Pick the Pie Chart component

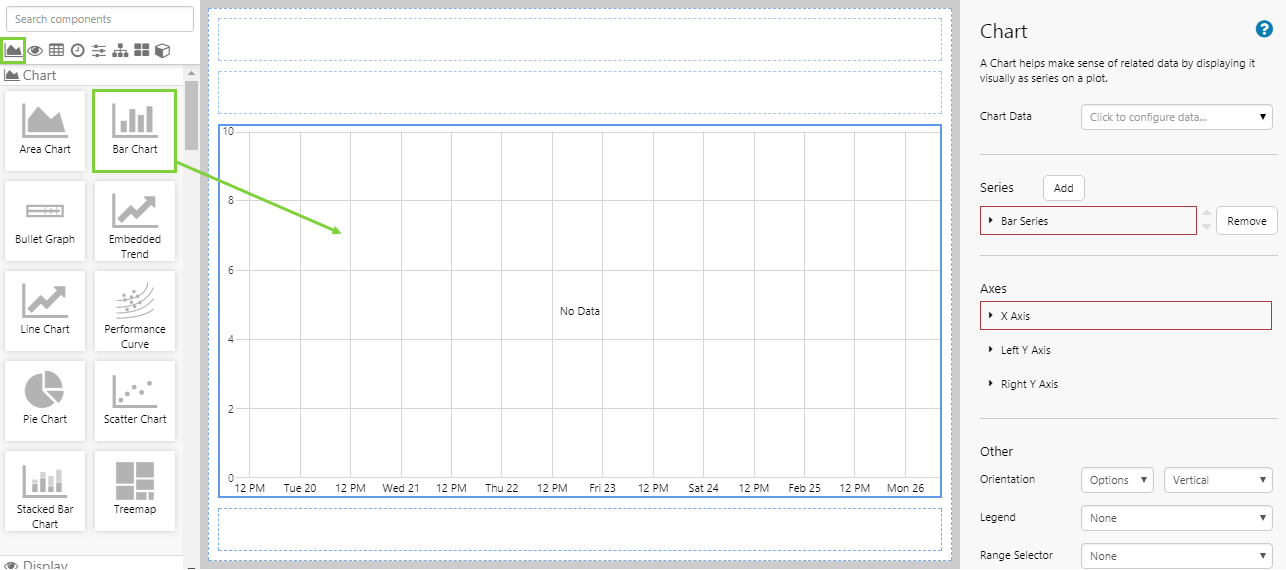[45, 396]
